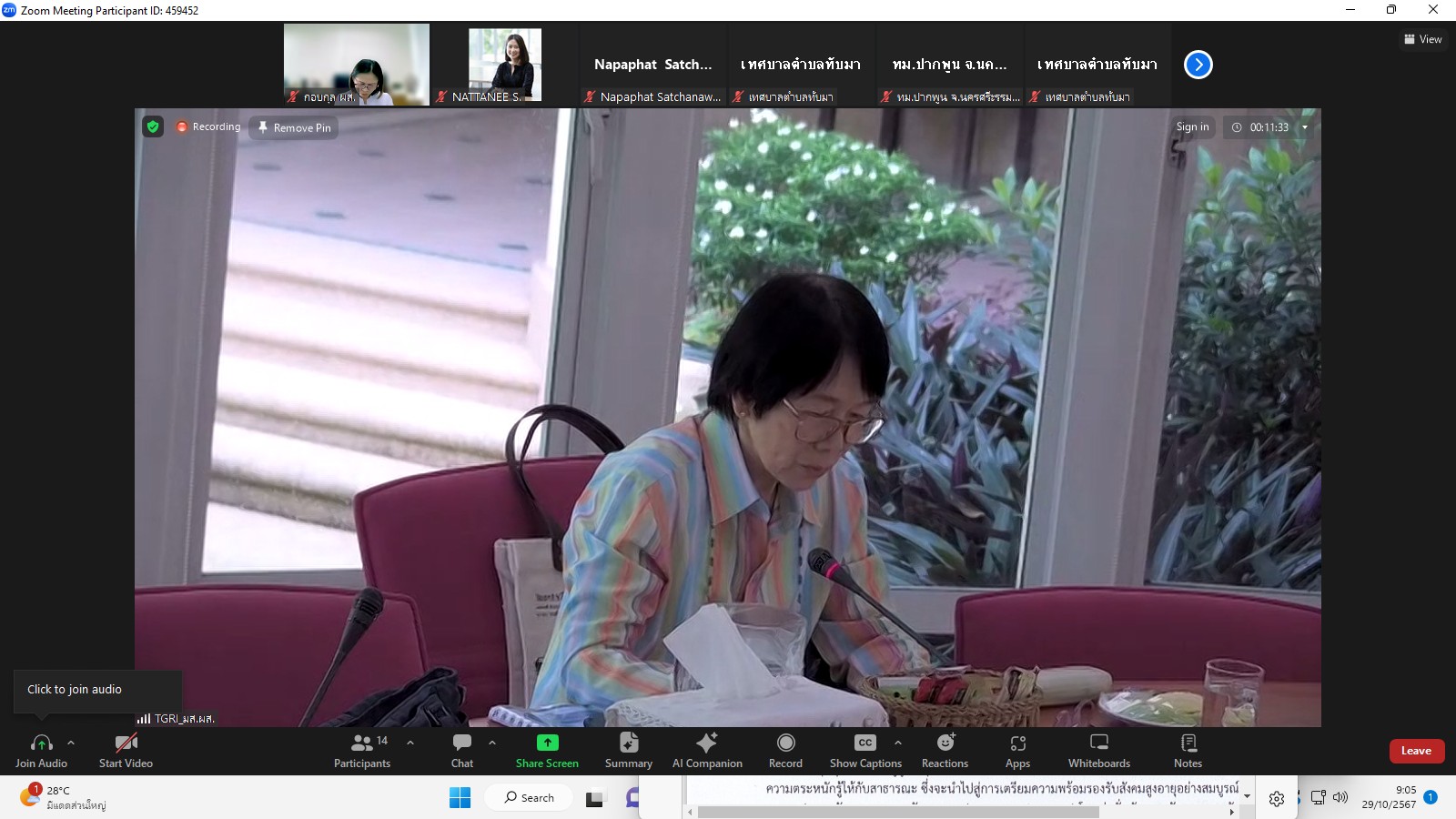Expand caption options caret
This screenshot has width=1456, height=819.
click(x=898, y=743)
